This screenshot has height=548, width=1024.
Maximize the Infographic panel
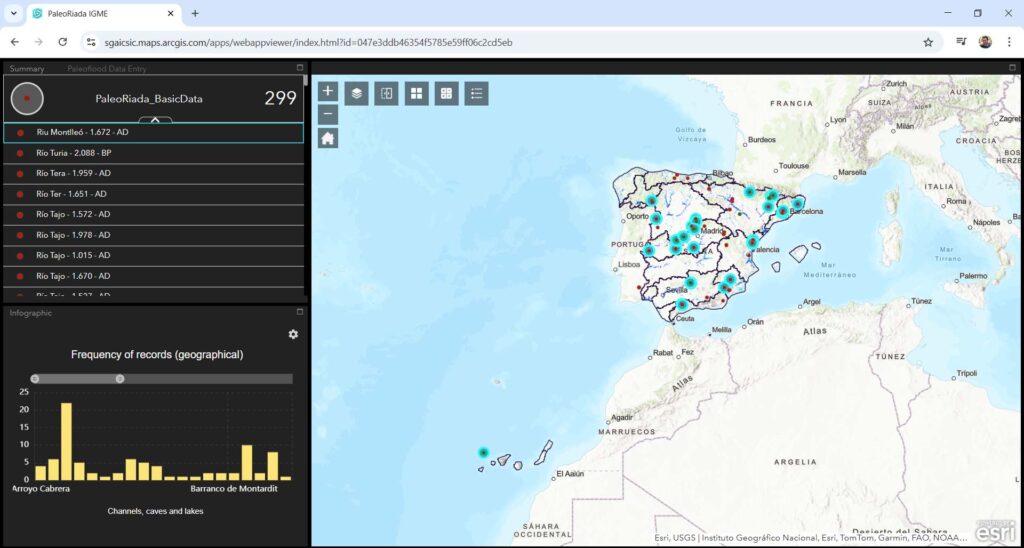pos(299,312)
